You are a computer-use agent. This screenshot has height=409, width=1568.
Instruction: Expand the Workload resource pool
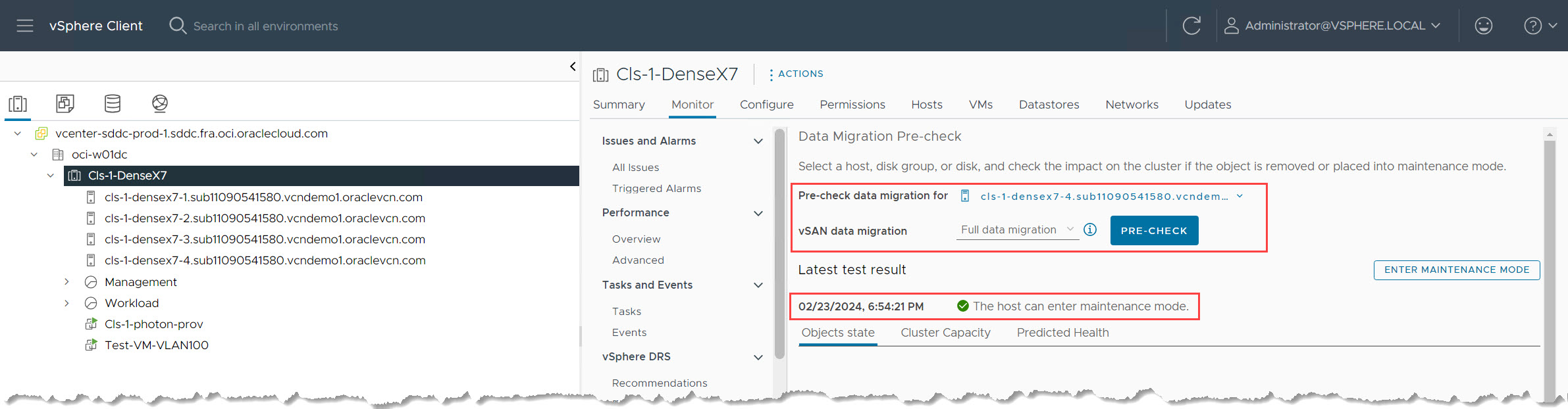tap(66, 303)
